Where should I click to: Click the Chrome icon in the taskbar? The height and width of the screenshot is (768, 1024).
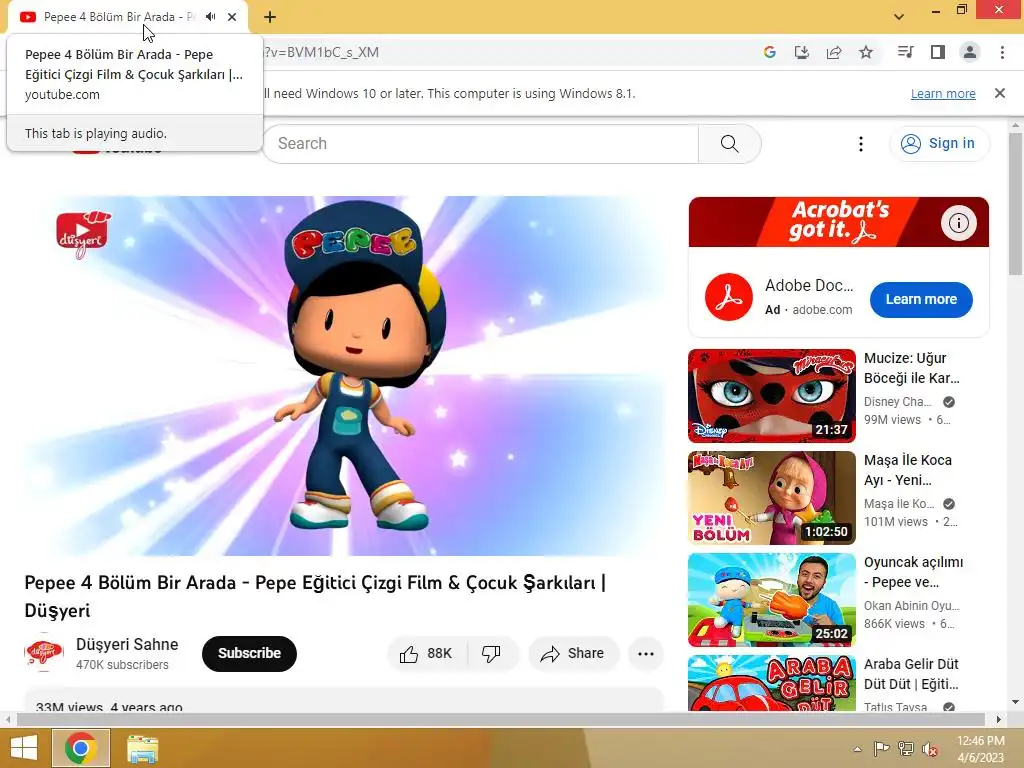(x=81, y=748)
